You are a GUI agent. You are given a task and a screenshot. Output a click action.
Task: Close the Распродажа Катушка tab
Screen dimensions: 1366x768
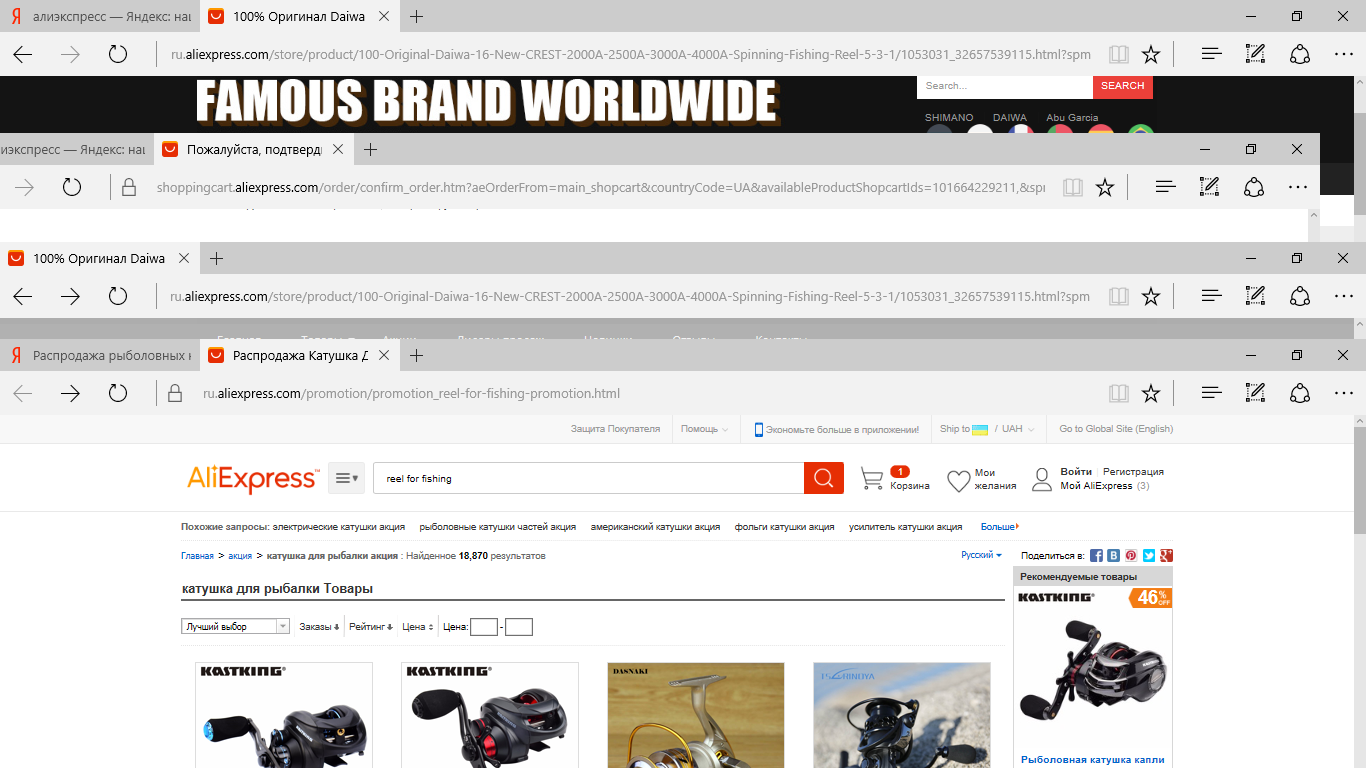pyautogui.click(x=386, y=355)
